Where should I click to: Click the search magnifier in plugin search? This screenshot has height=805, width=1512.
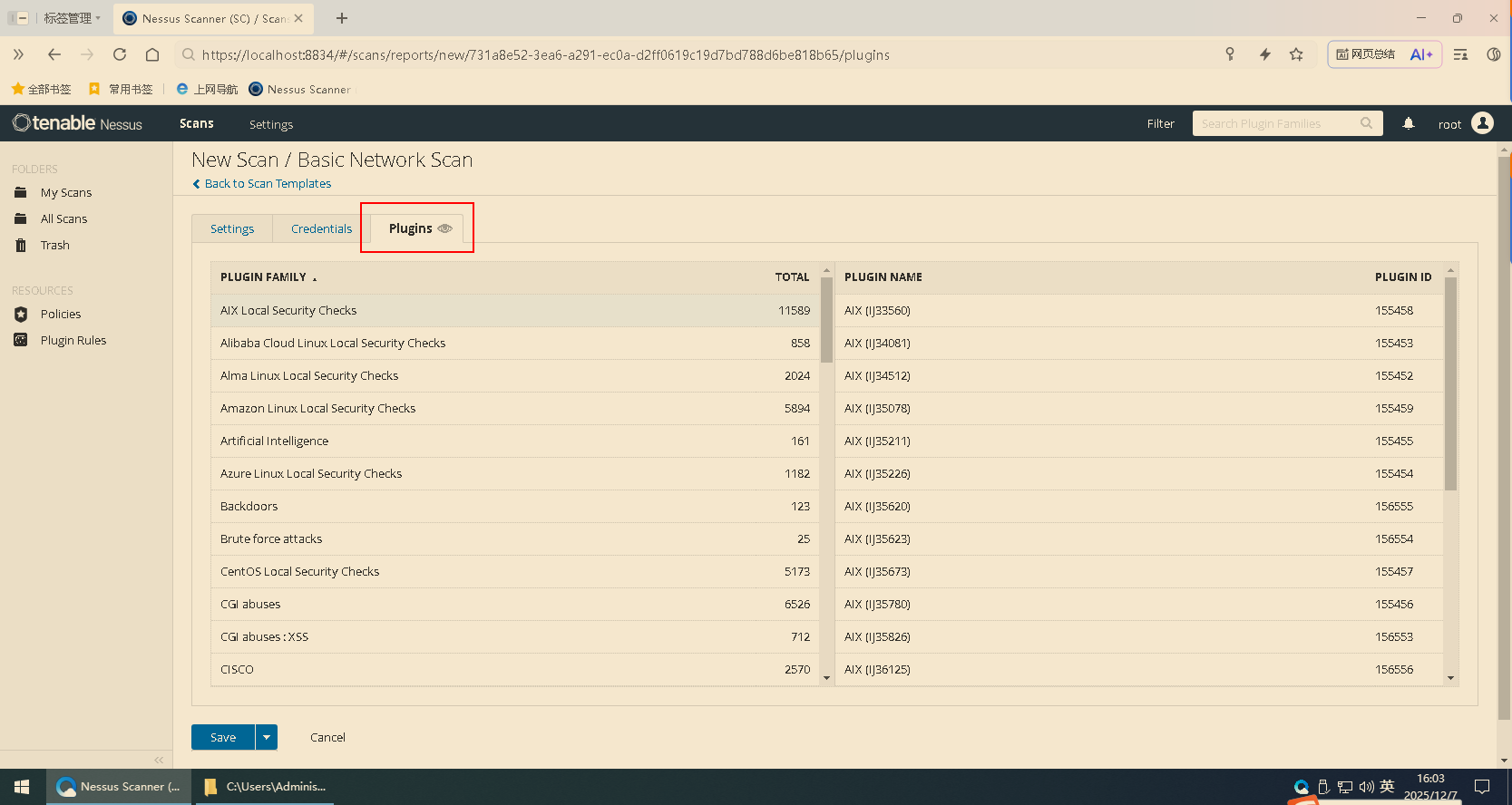pos(1366,124)
